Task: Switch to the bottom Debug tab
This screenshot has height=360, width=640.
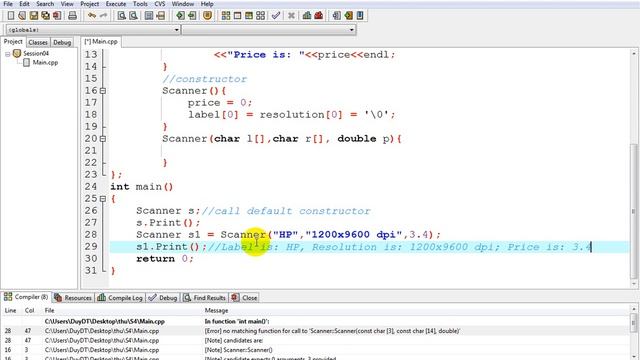Action: pos(163,298)
